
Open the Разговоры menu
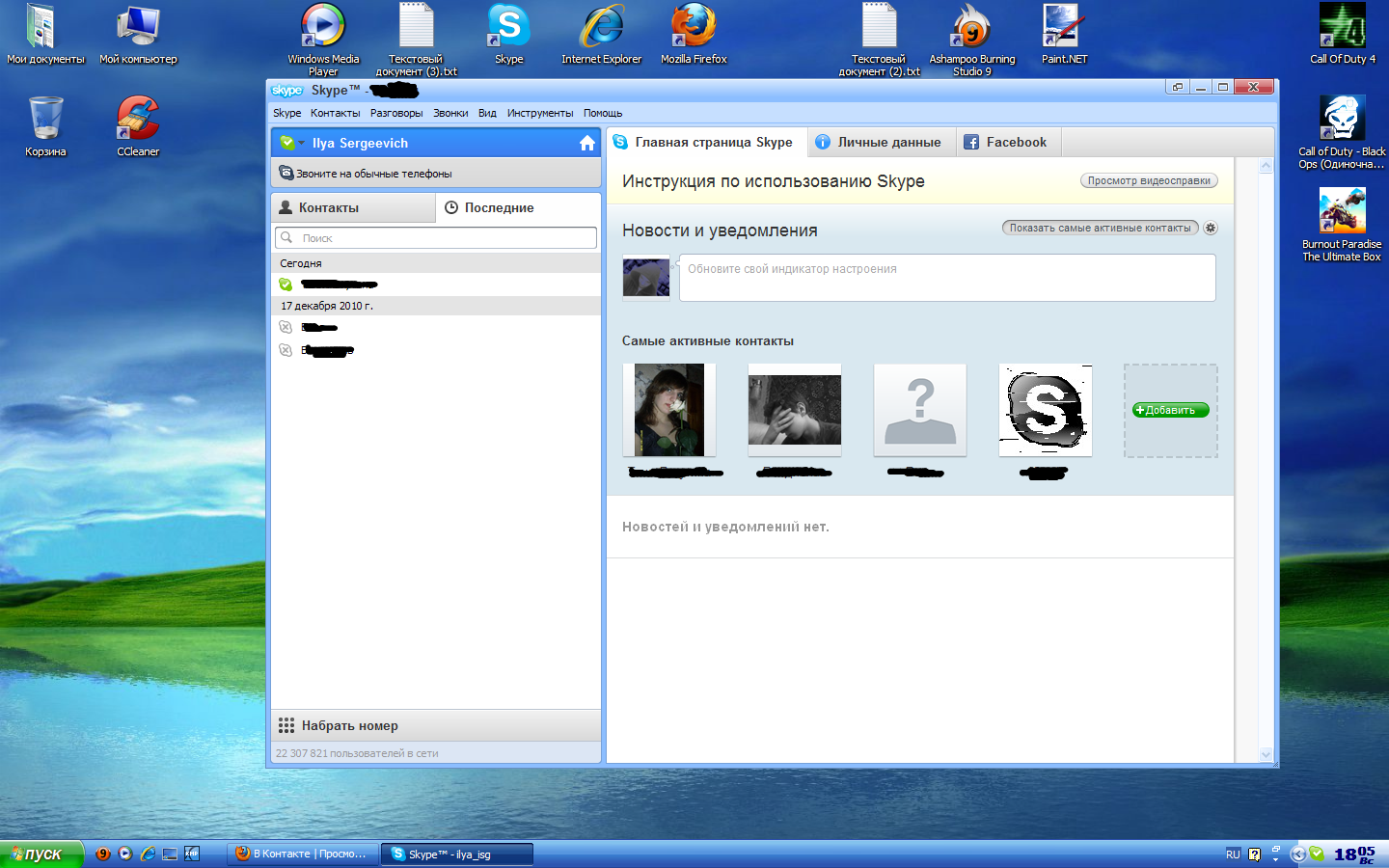(396, 113)
